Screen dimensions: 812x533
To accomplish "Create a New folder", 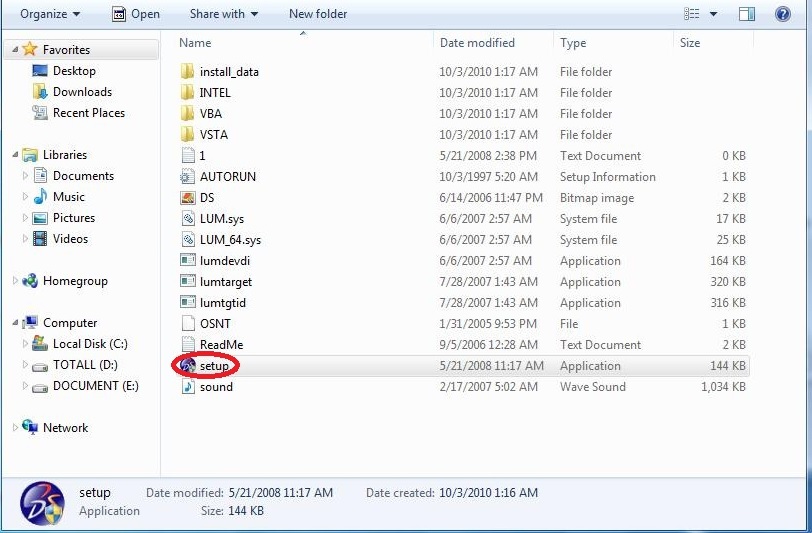I will pyautogui.click(x=318, y=14).
